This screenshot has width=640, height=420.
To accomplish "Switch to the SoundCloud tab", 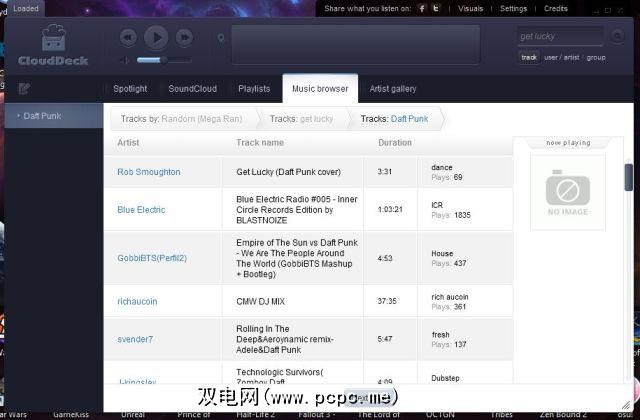I will pos(193,89).
